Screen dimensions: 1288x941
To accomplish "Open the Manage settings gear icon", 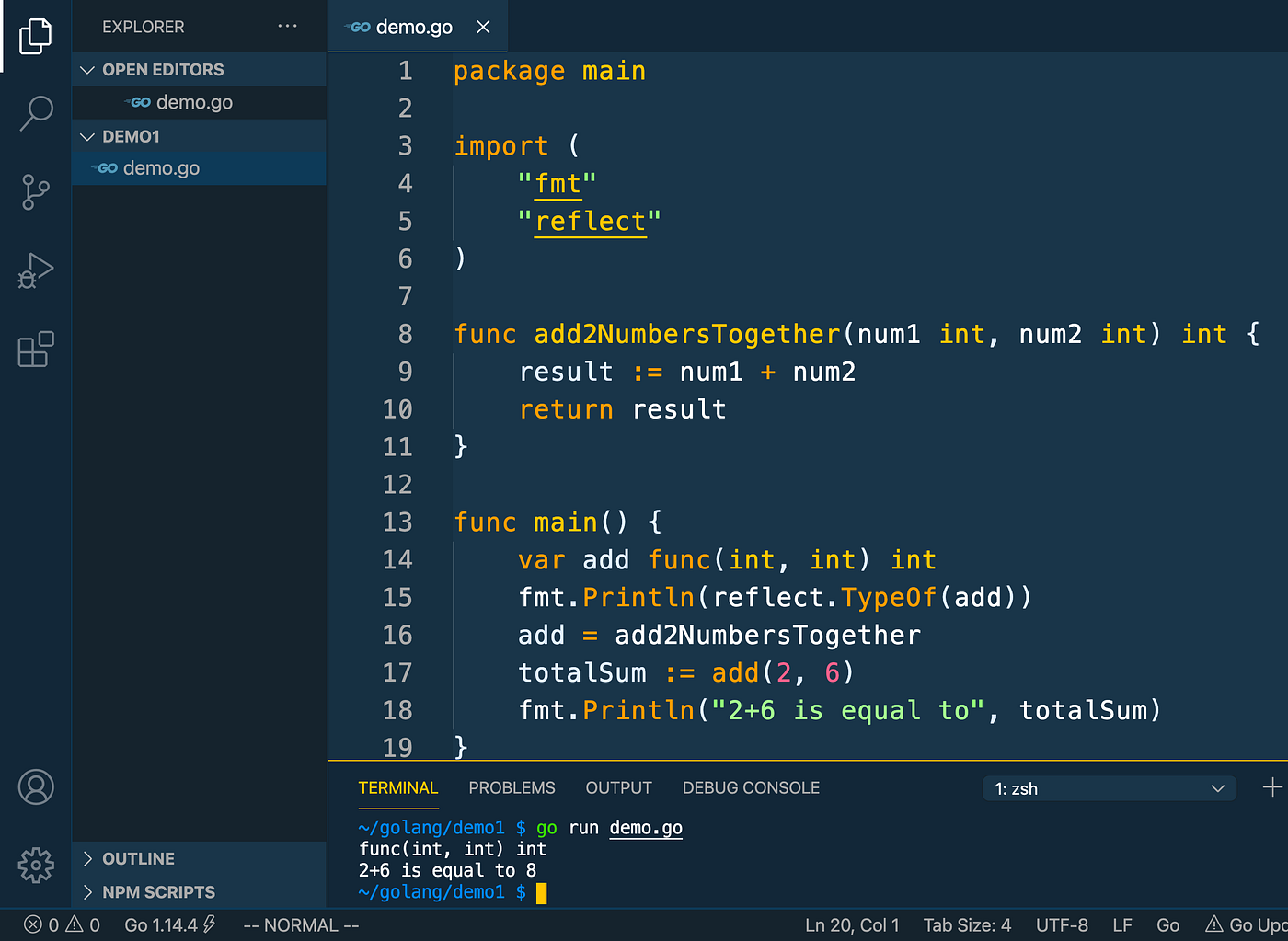I will pyautogui.click(x=36, y=866).
